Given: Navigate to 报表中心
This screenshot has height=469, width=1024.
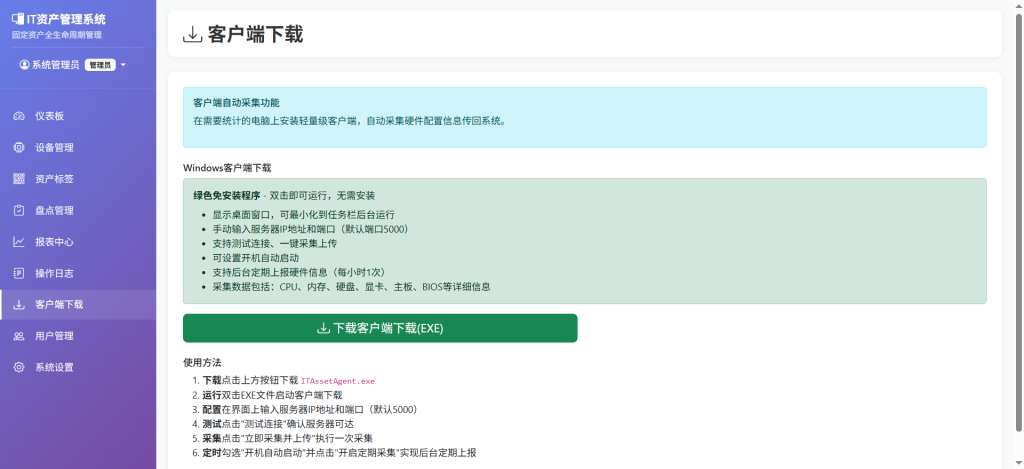Looking at the screenshot, I should (x=78, y=242).
